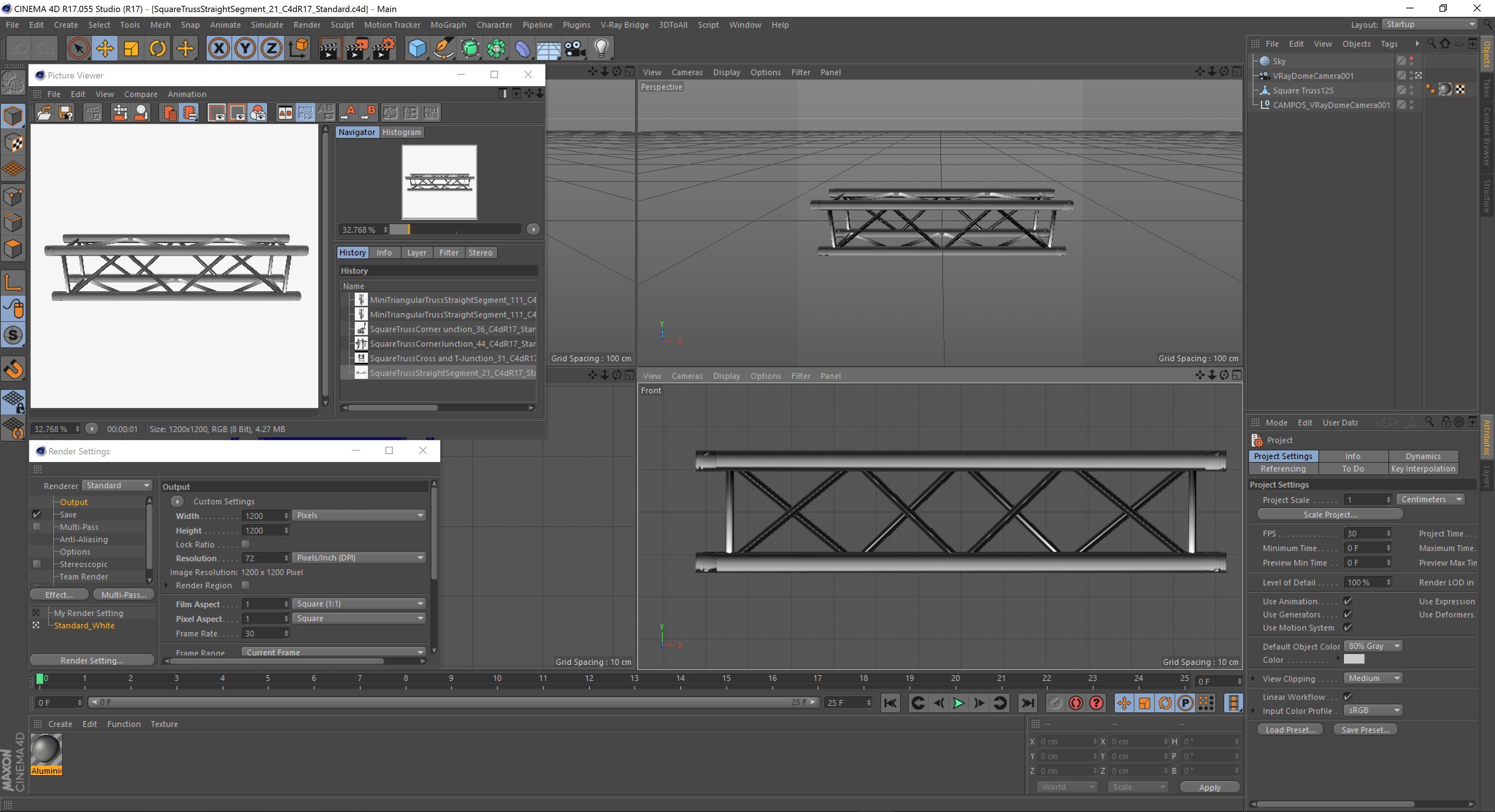The image size is (1495, 812).
Task: Click the Floor grid object icon
Action: click(549, 49)
